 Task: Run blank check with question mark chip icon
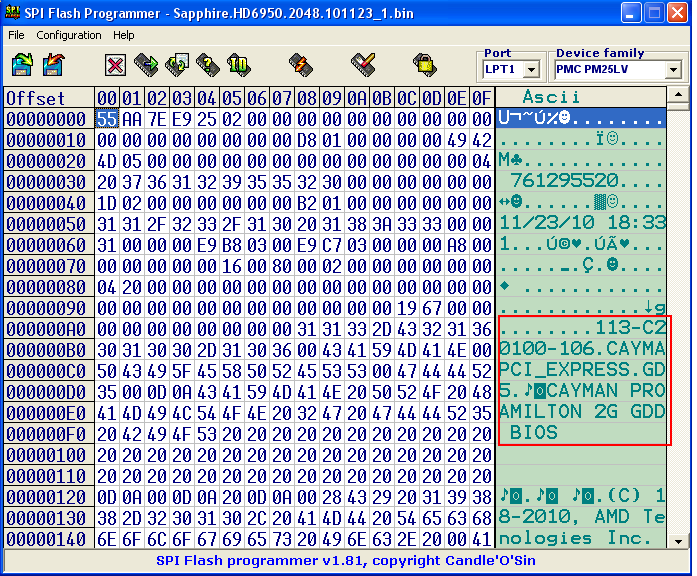point(208,65)
